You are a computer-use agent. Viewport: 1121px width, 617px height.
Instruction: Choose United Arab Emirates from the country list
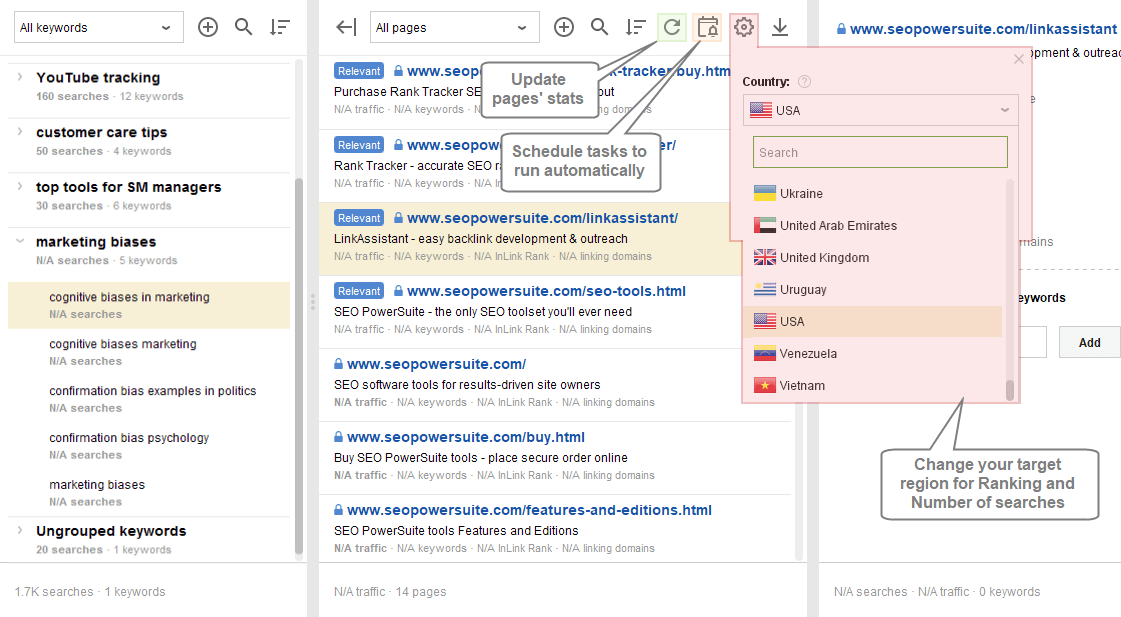873,226
